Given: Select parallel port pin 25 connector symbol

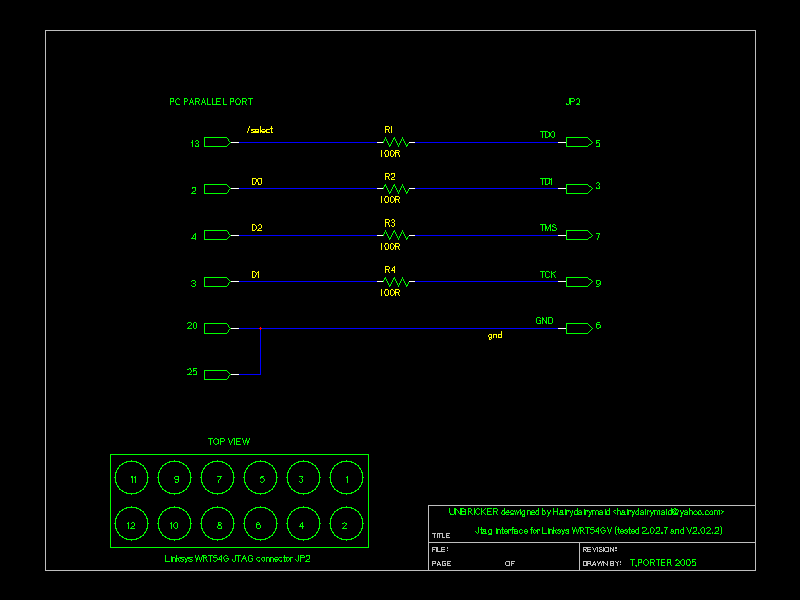Looking at the screenshot, I should [220, 374].
